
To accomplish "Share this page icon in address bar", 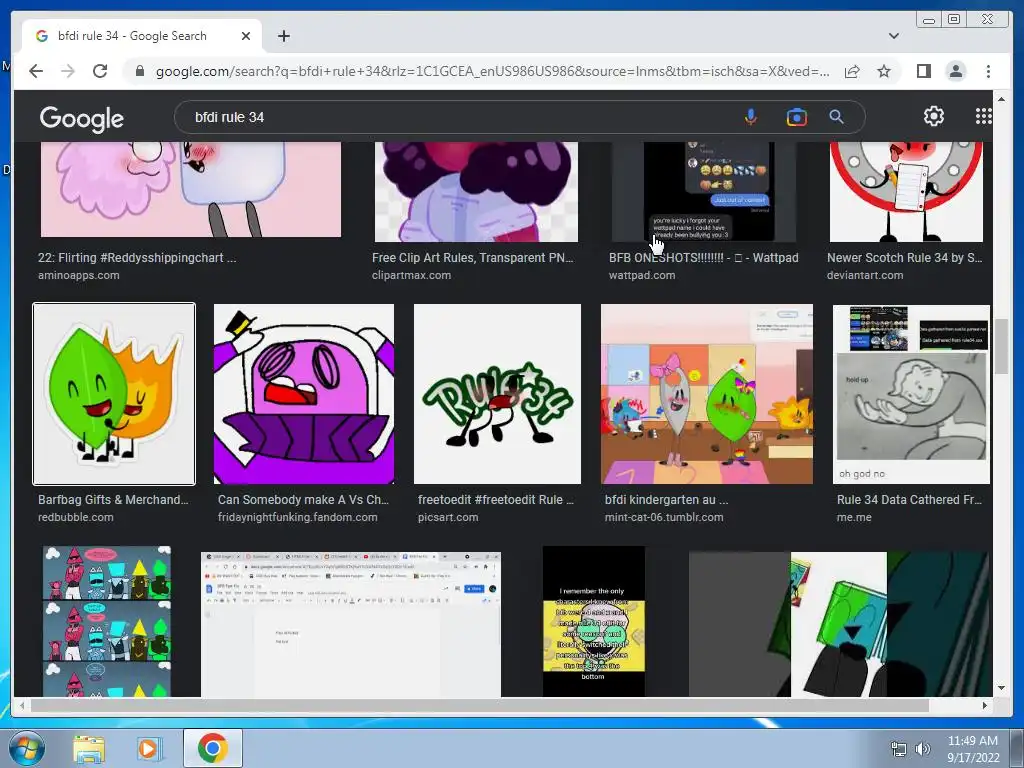I will (852, 71).
